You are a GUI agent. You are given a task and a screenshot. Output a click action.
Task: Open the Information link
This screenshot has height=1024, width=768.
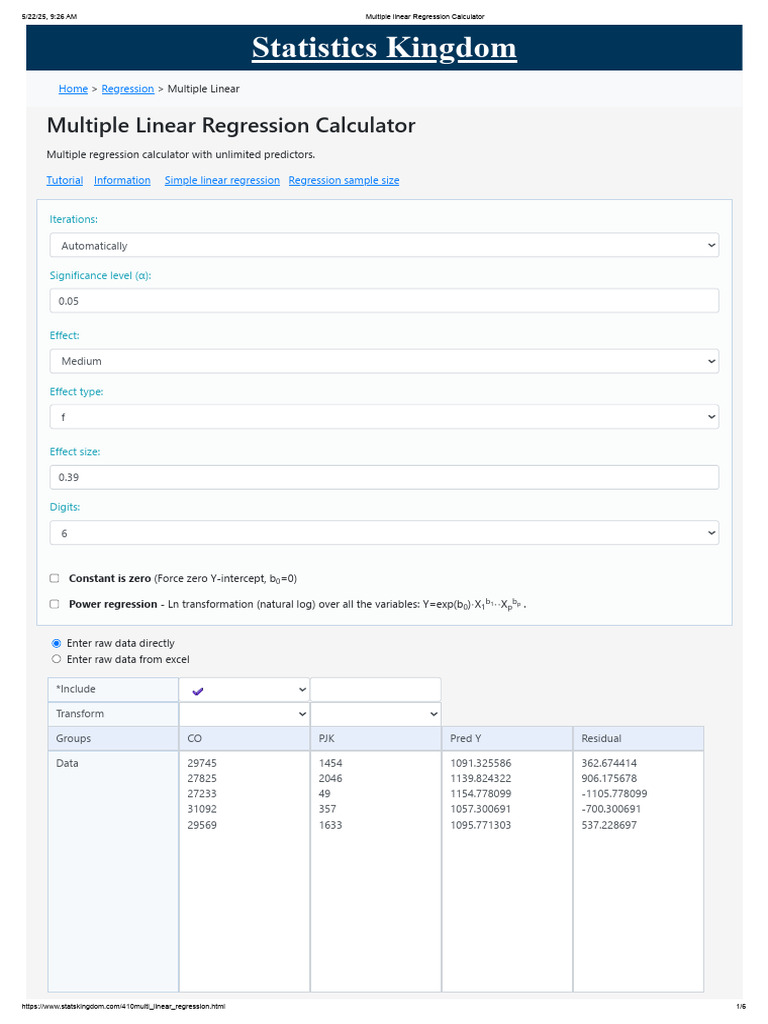click(x=122, y=180)
